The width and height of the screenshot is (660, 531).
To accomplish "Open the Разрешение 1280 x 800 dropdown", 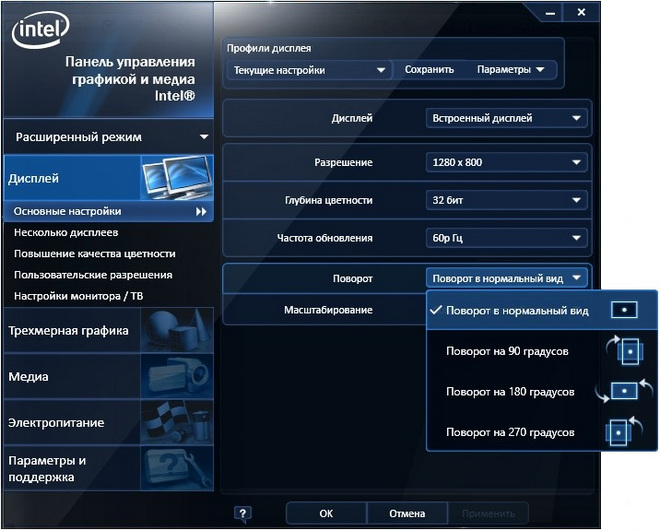I will pos(507,163).
